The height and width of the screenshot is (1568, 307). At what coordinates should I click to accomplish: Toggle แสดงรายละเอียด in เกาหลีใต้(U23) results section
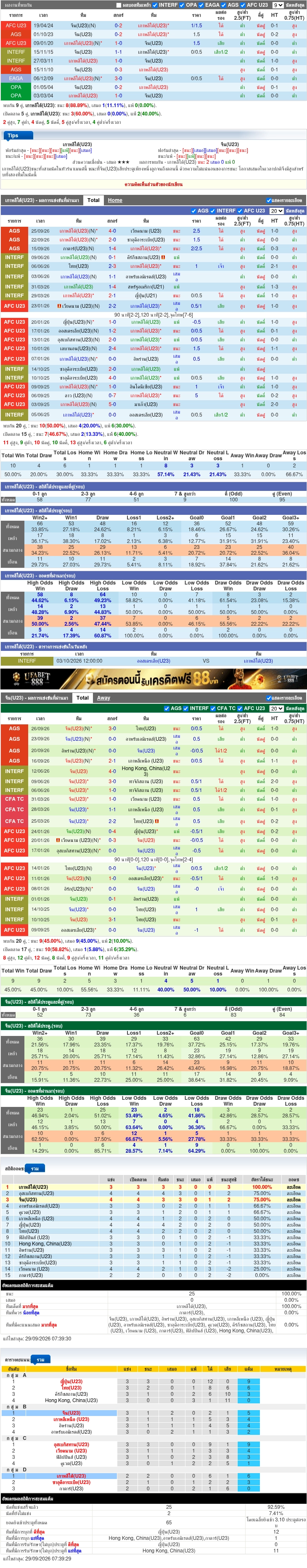[269, 200]
